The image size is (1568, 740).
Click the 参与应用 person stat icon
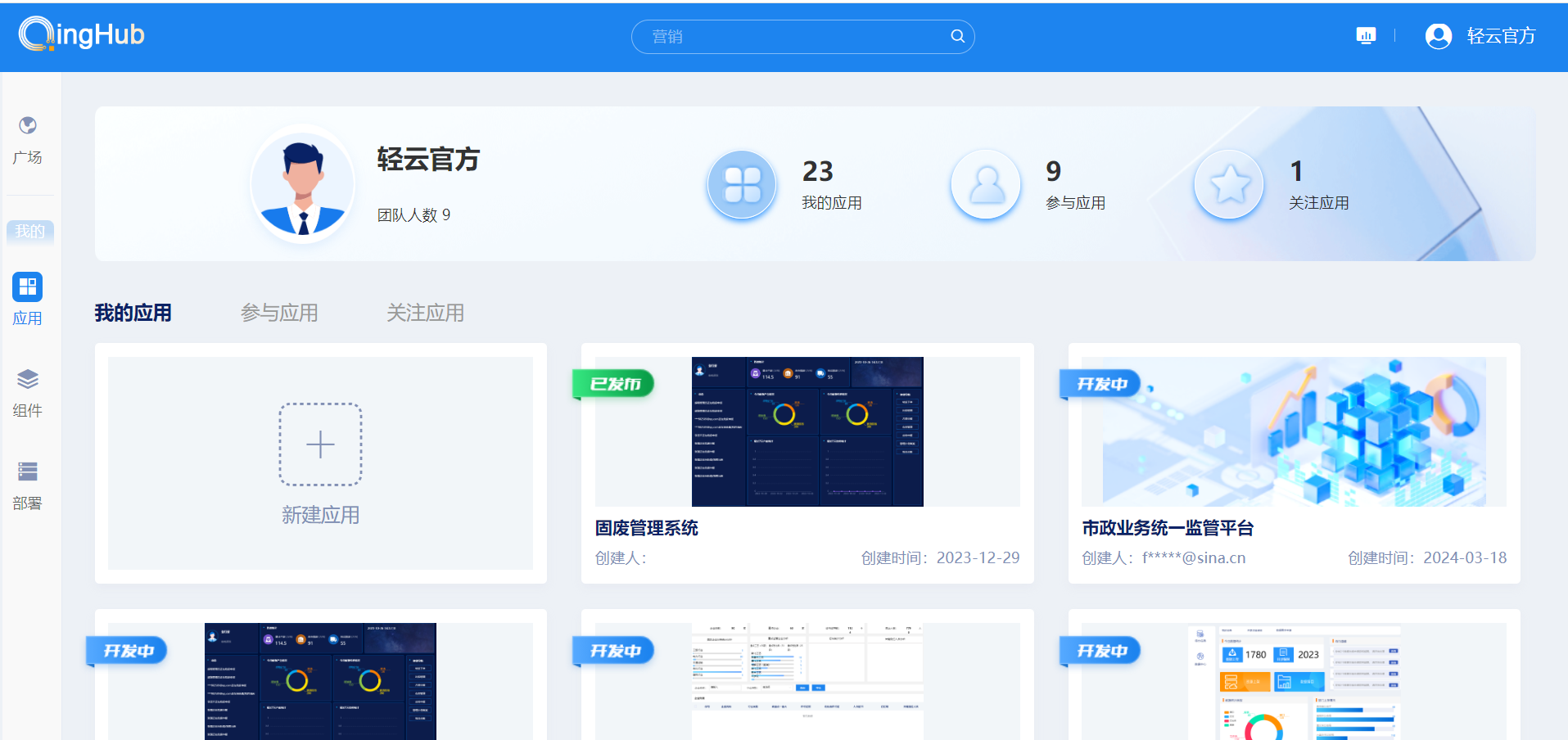click(x=986, y=184)
